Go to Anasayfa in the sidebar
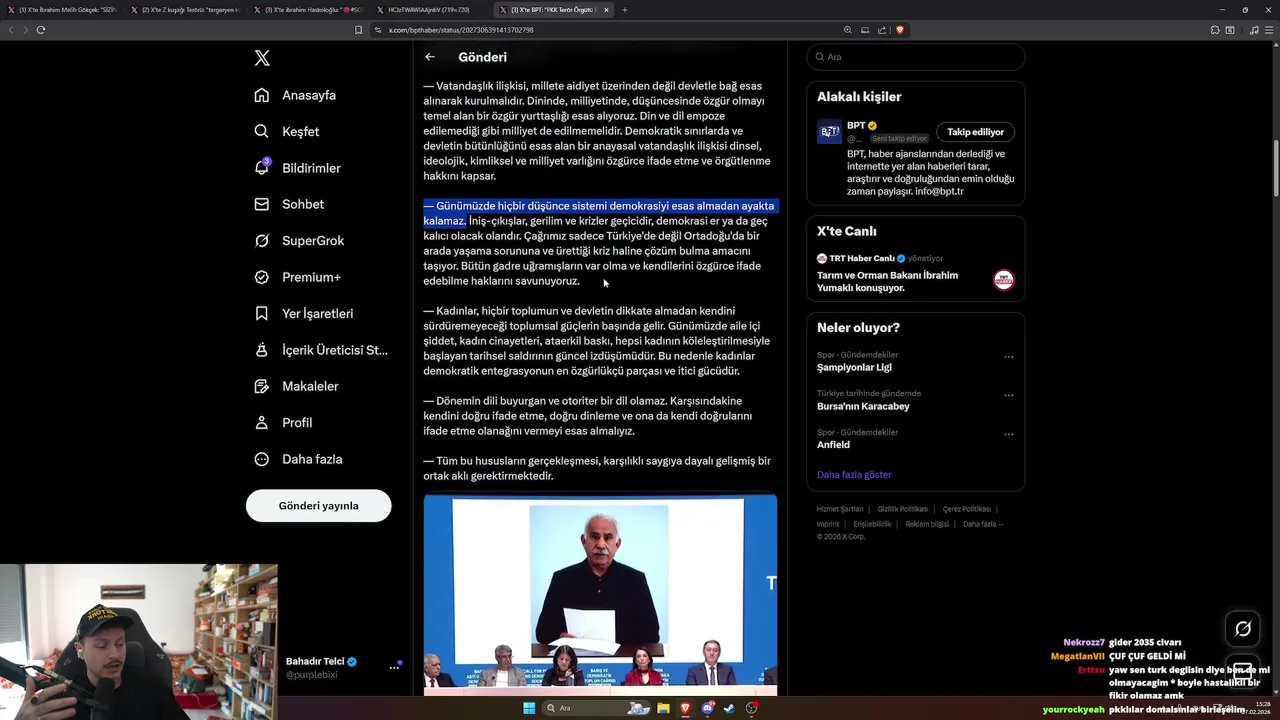Screen dimensions: 1280x720 [295, 95]
